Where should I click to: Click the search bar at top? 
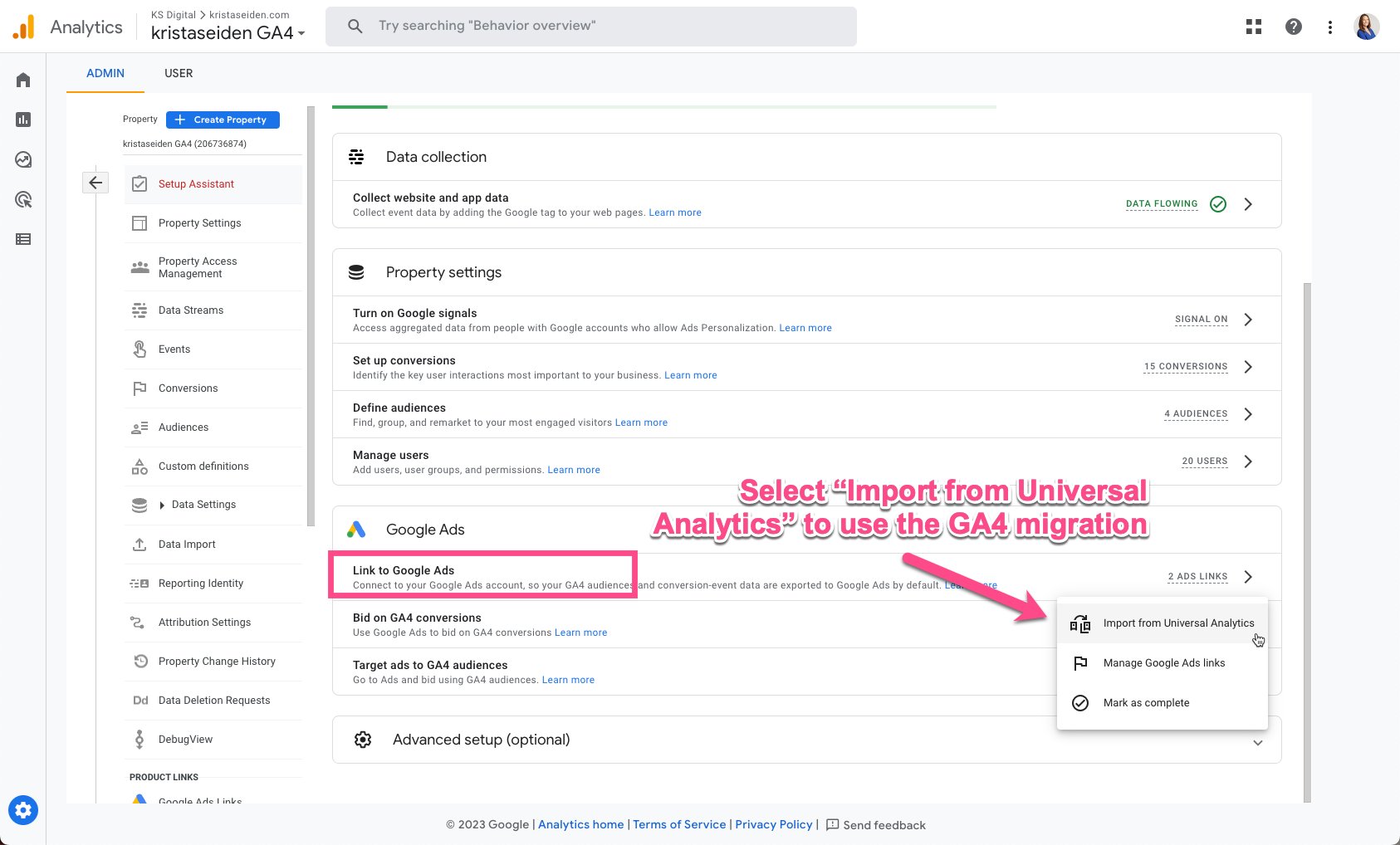pyautogui.click(x=590, y=26)
